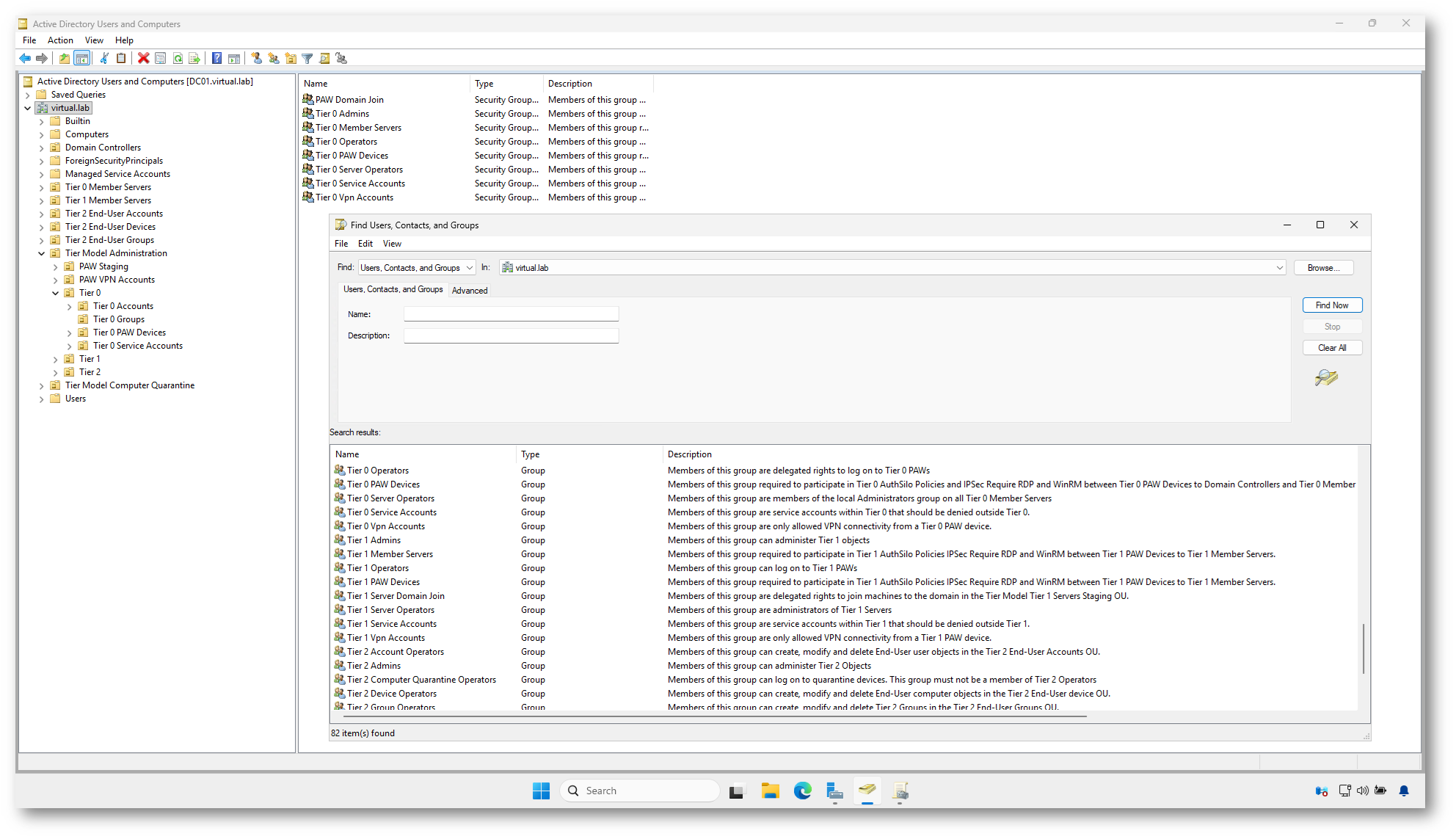Select Tier 0 Groups in the tree
This screenshot has width=1456, height=839.
coord(118,319)
